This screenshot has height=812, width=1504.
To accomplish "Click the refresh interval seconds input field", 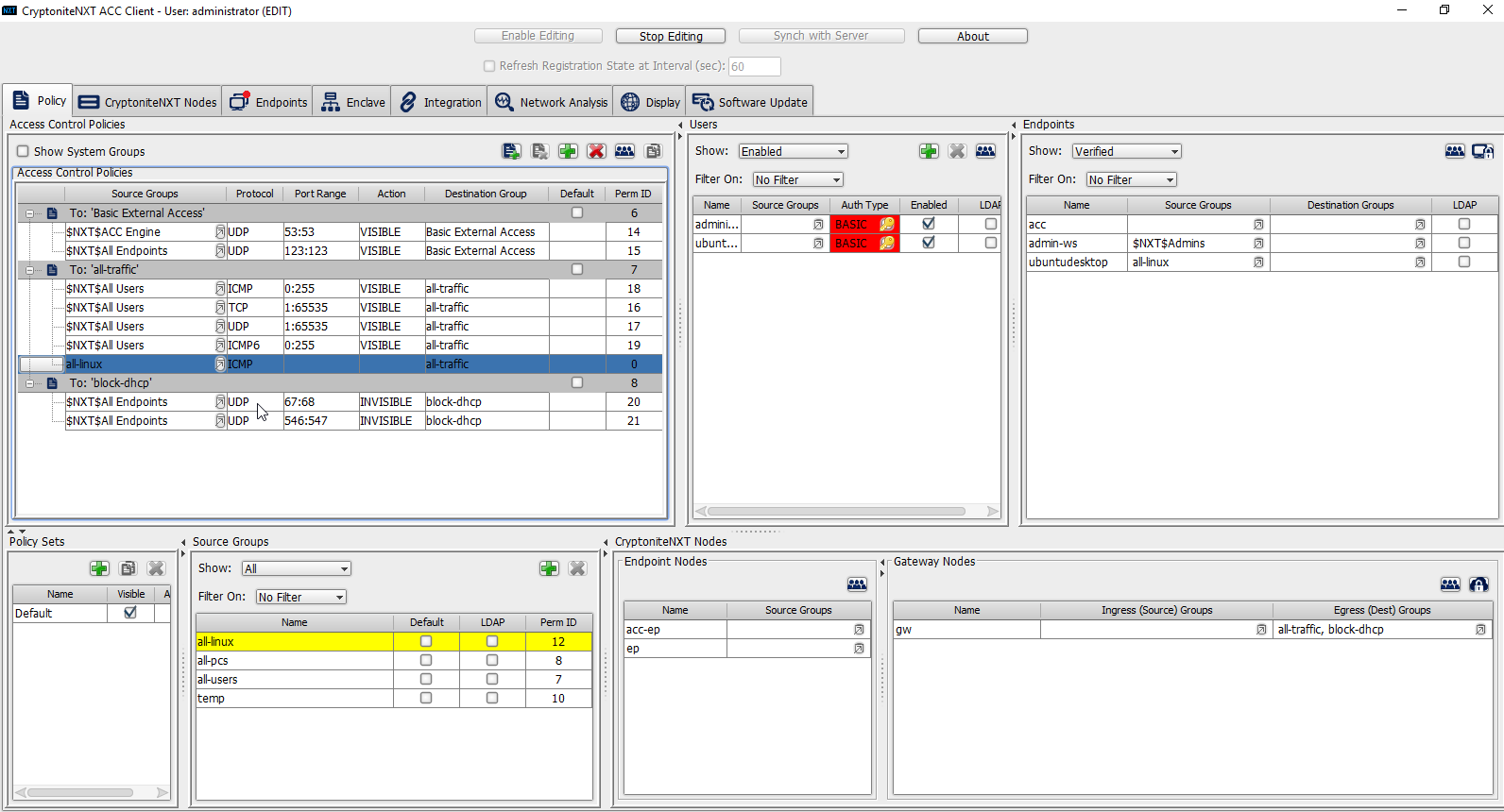I will click(x=754, y=66).
